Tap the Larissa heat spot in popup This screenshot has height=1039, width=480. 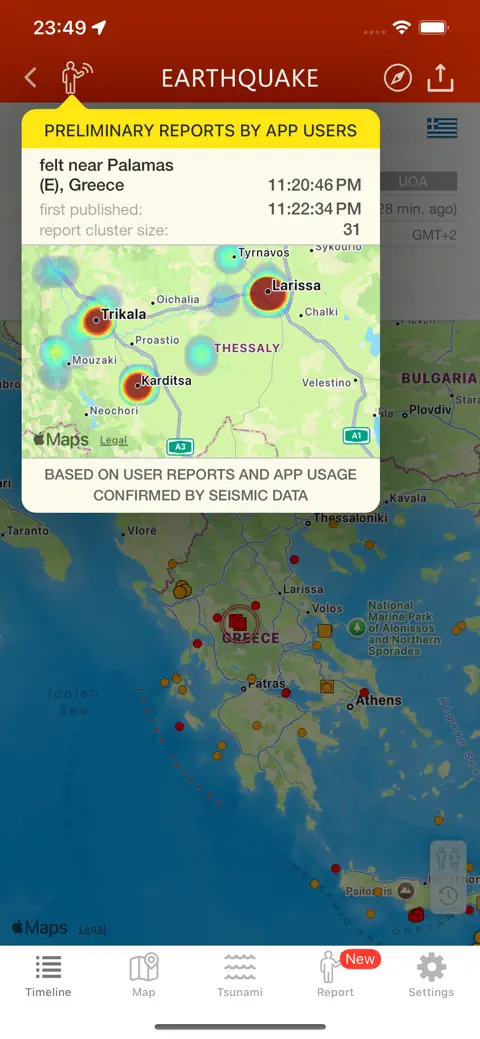268,293
